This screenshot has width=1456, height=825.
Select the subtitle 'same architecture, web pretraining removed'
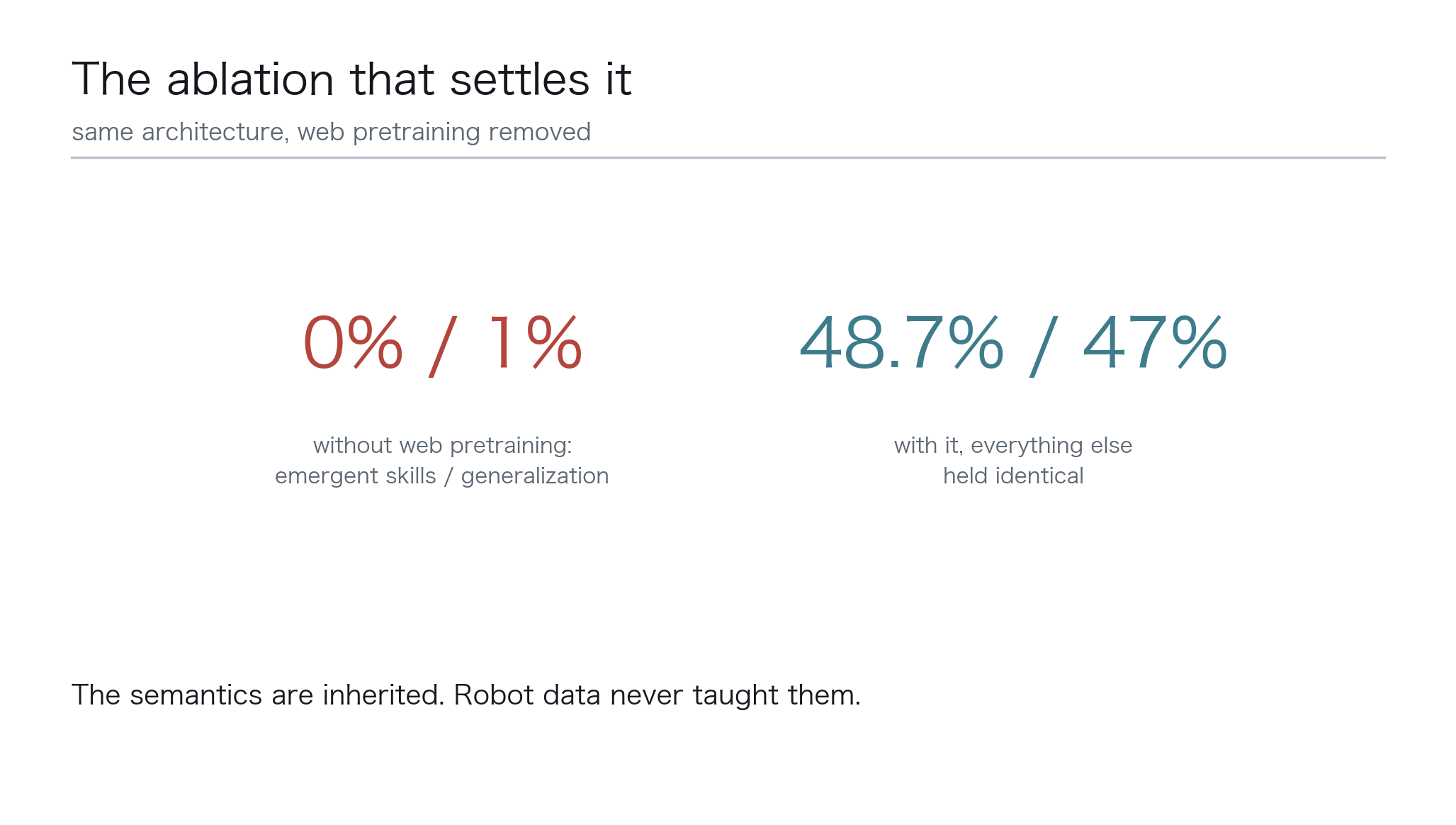coord(331,132)
